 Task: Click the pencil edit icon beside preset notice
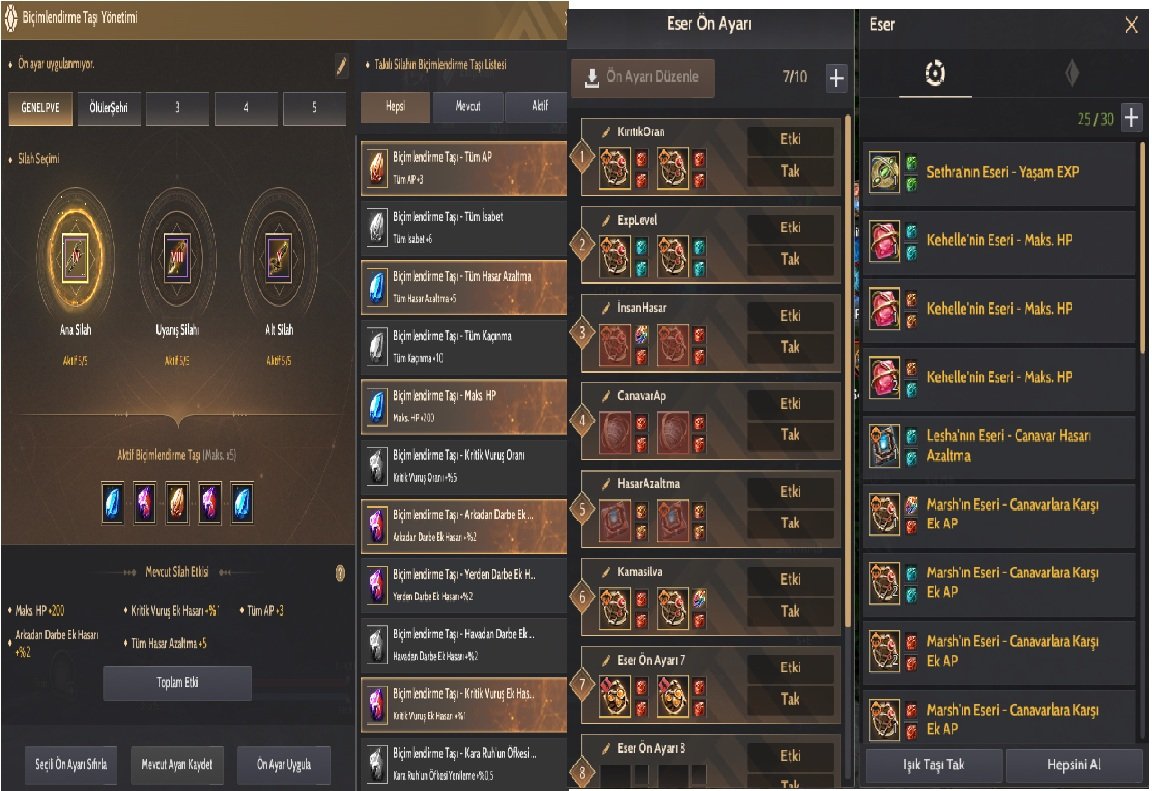click(x=341, y=65)
